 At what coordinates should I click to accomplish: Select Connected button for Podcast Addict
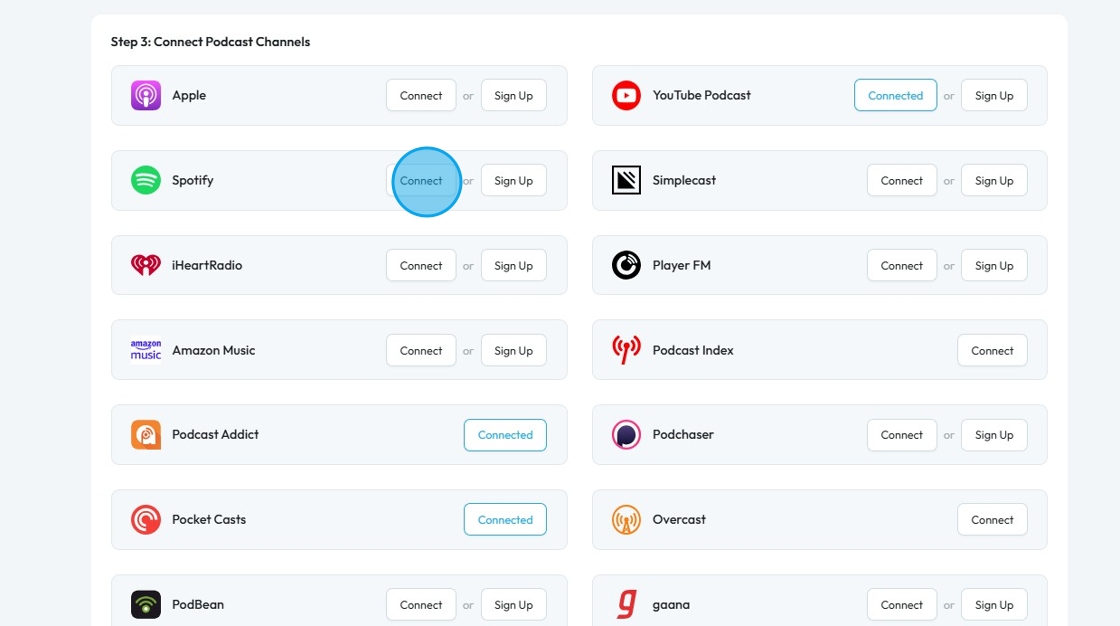pyautogui.click(x=505, y=435)
